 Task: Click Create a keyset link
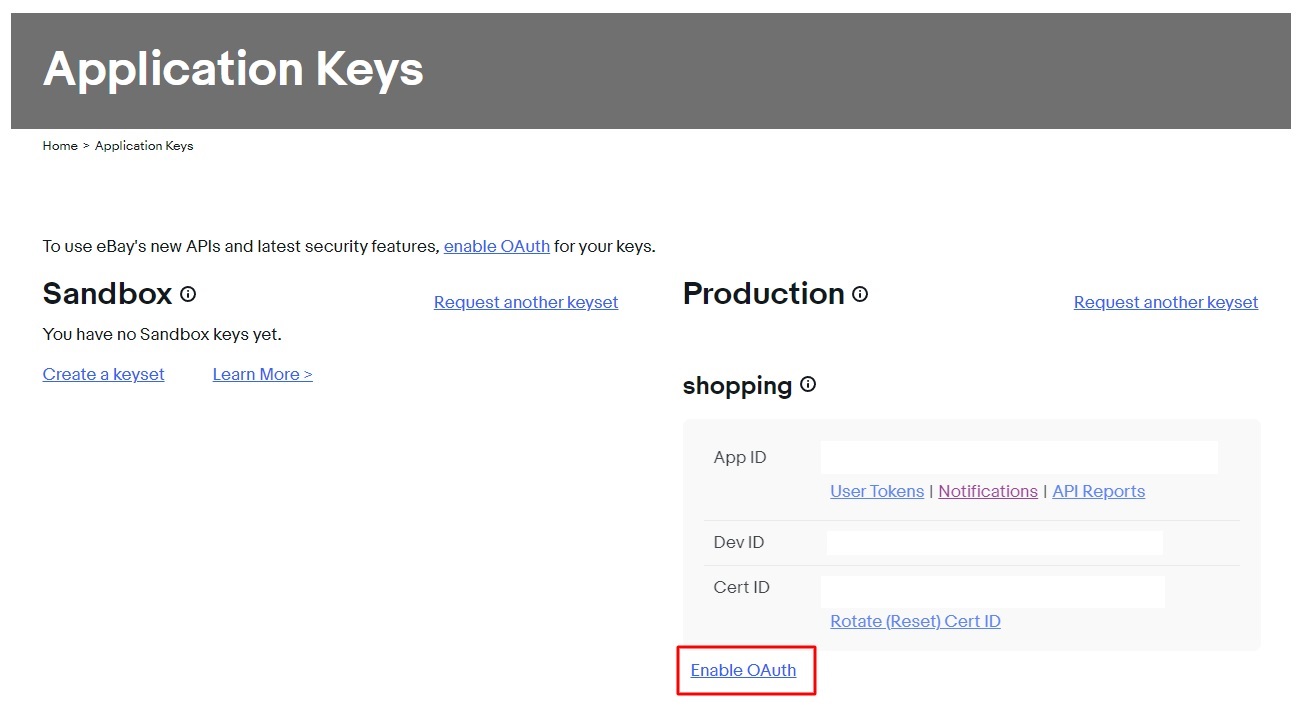(x=104, y=374)
